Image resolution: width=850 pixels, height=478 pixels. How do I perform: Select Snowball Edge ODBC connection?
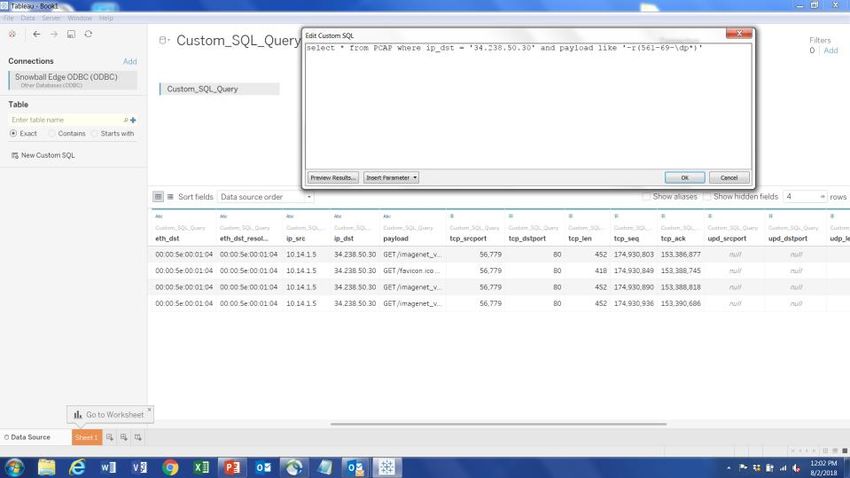[73, 80]
